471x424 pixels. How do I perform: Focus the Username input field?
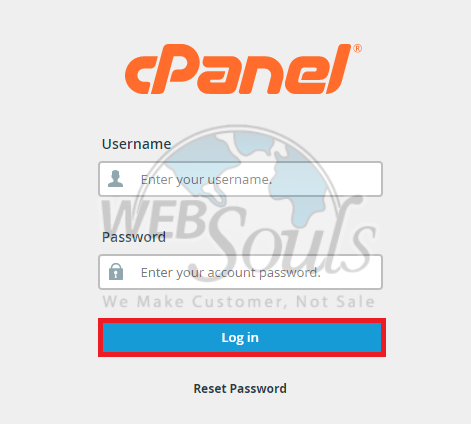click(x=240, y=179)
